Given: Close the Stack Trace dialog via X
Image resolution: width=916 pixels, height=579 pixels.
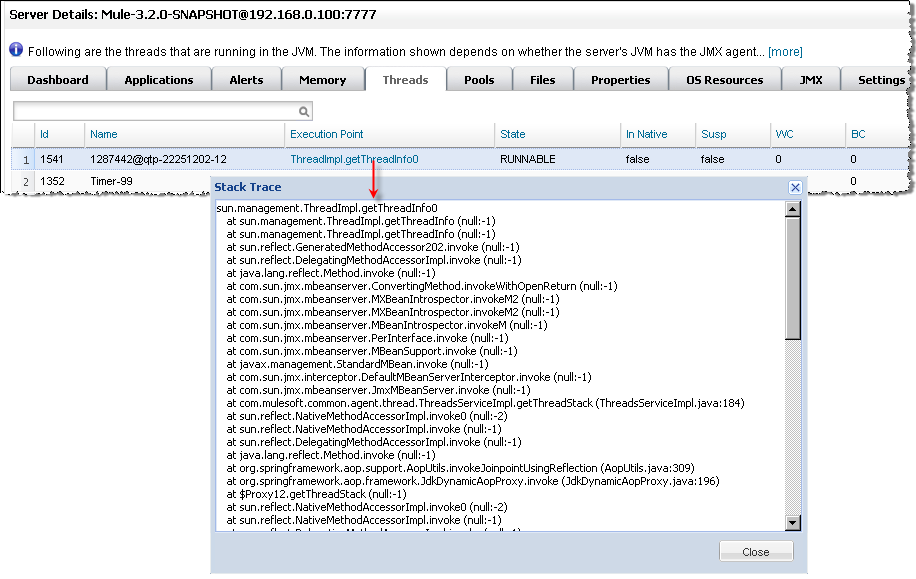Looking at the screenshot, I should (795, 187).
